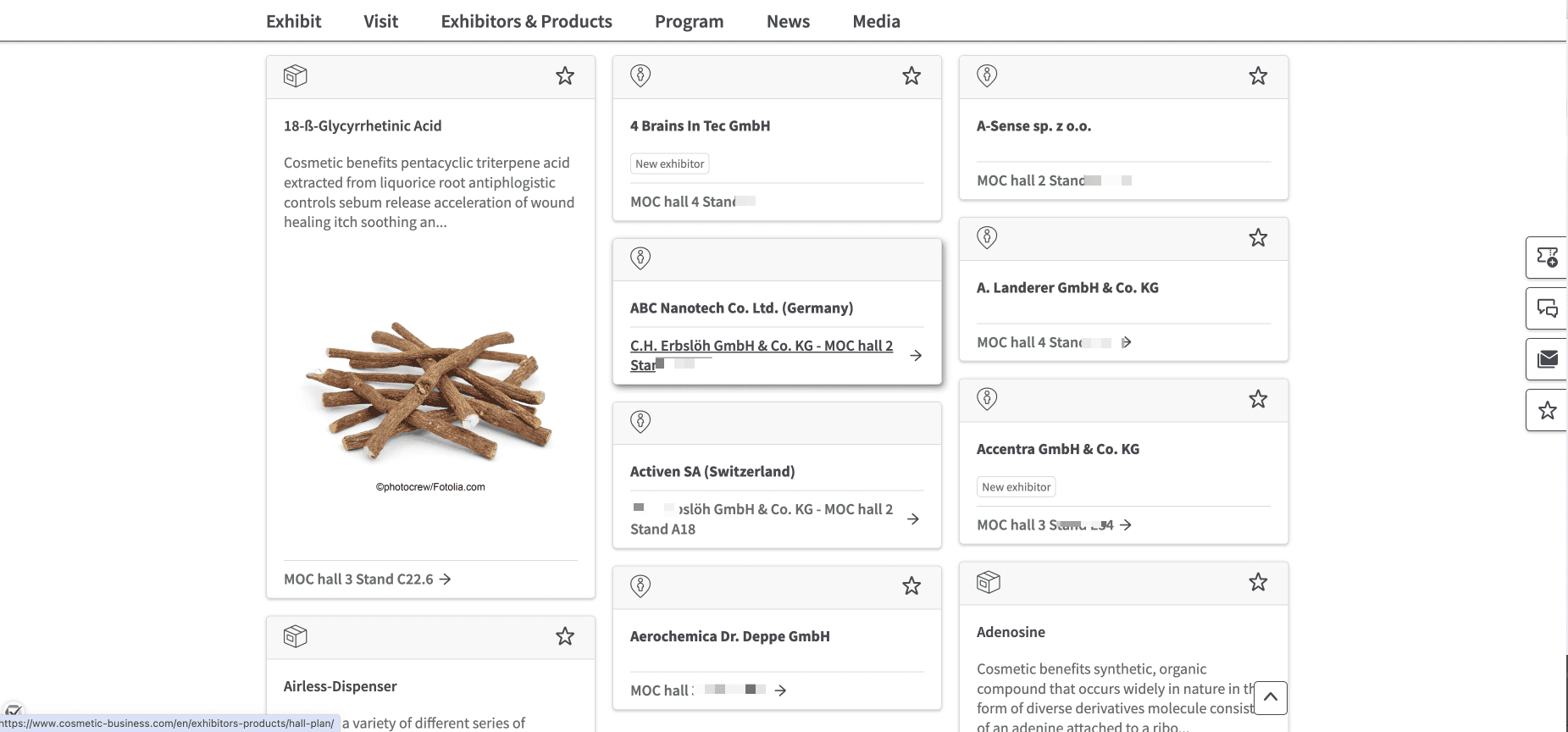
Task: Open the Exhibitors & Products menu
Action: click(x=526, y=21)
